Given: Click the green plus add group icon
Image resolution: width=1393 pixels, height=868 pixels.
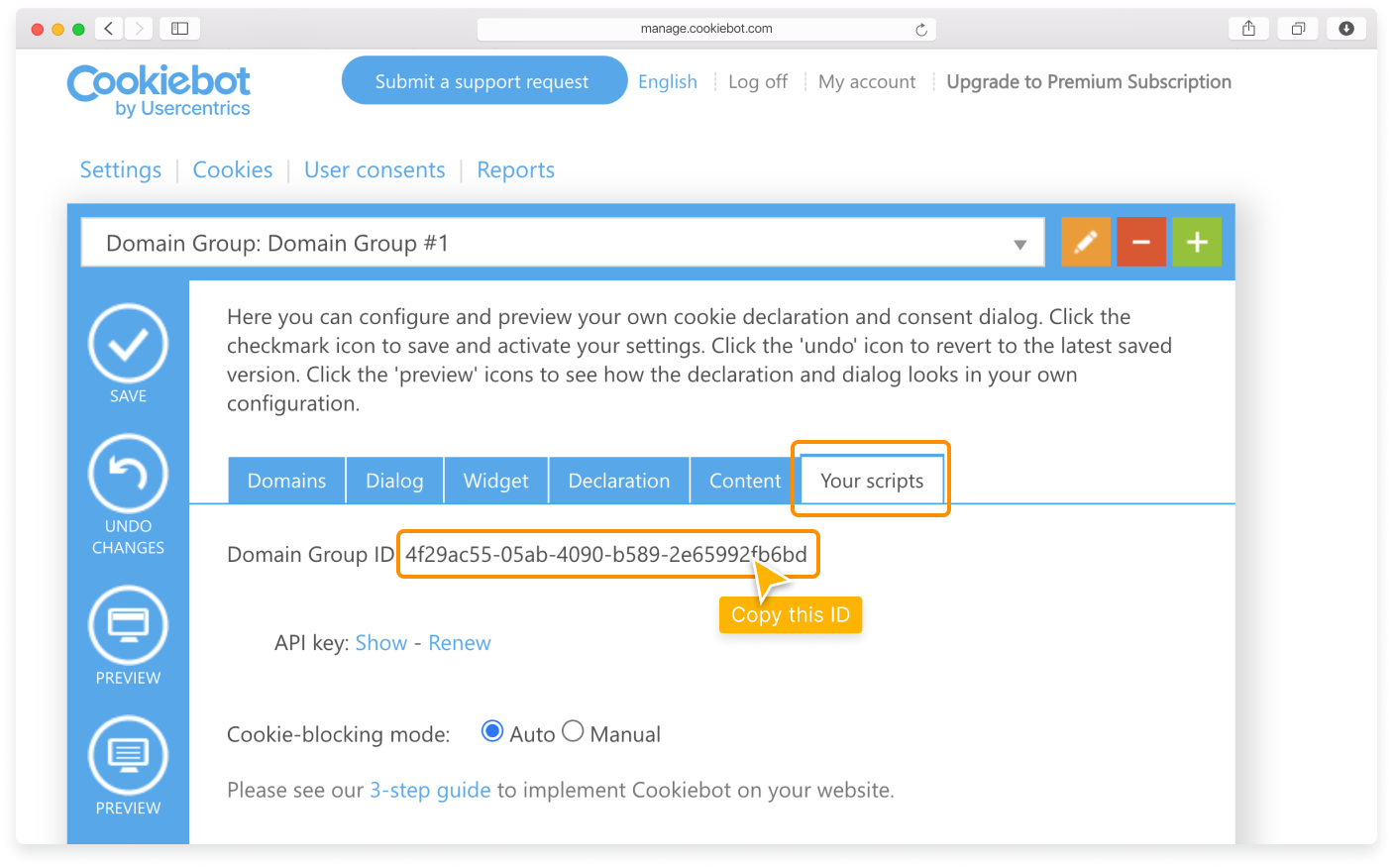Looking at the screenshot, I should point(1197,242).
